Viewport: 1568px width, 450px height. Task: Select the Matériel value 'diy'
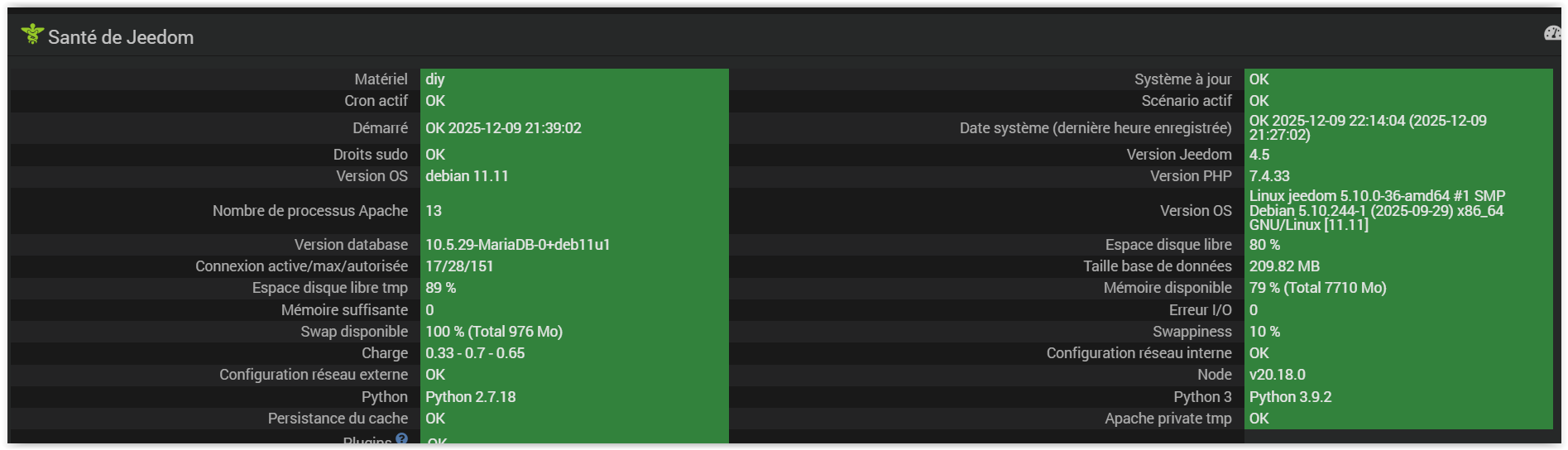435,79
